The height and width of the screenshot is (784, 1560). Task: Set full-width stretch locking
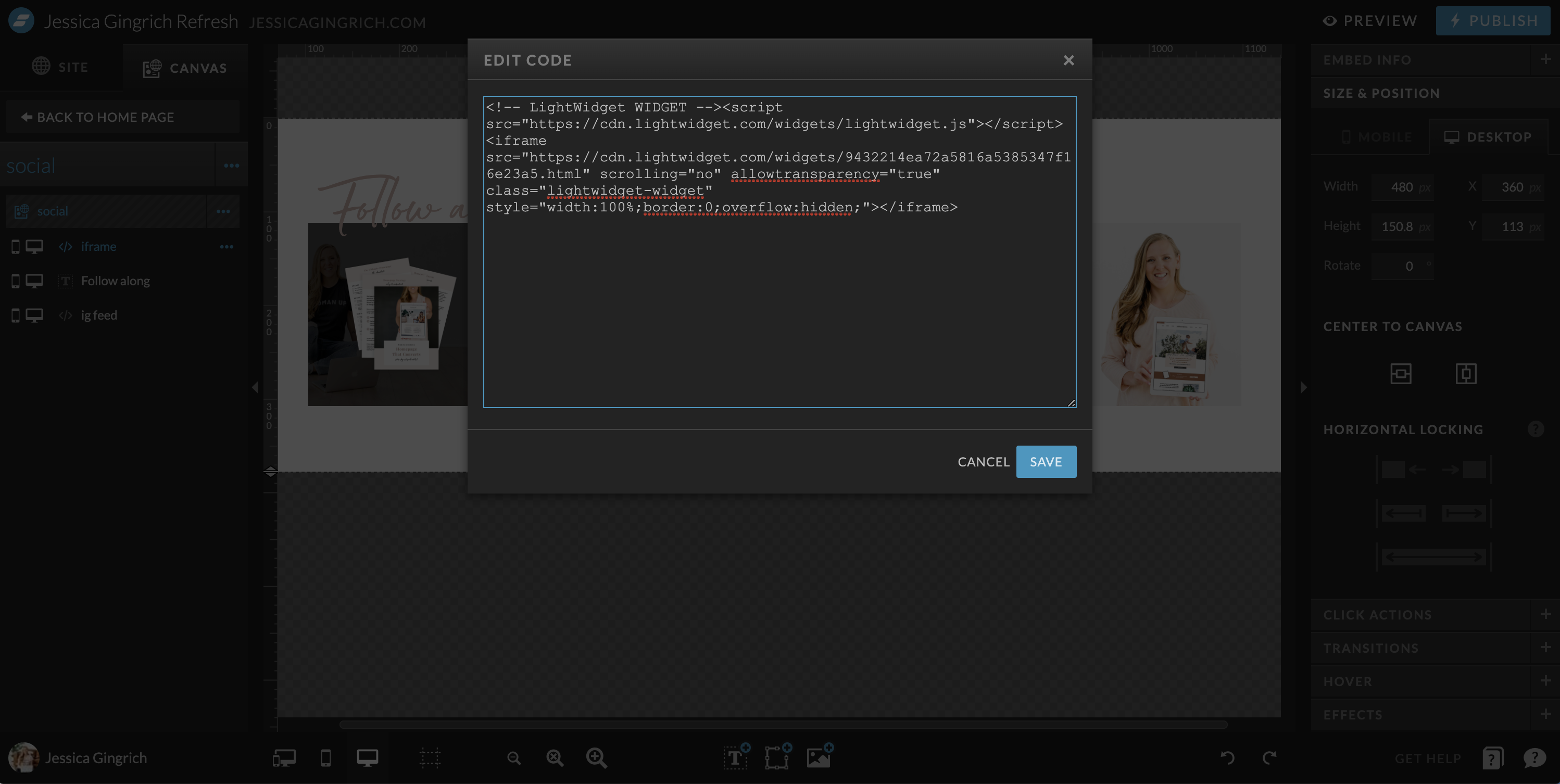click(x=1433, y=557)
